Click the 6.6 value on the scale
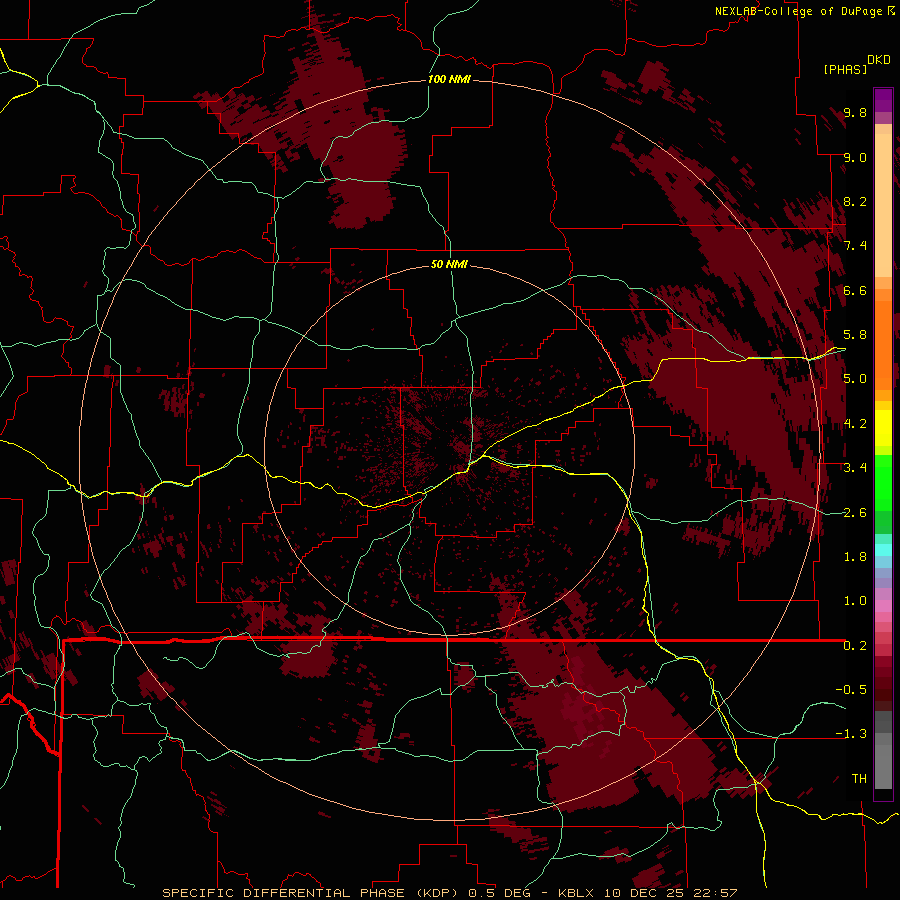This screenshot has height=900, width=900. [855, 290]
